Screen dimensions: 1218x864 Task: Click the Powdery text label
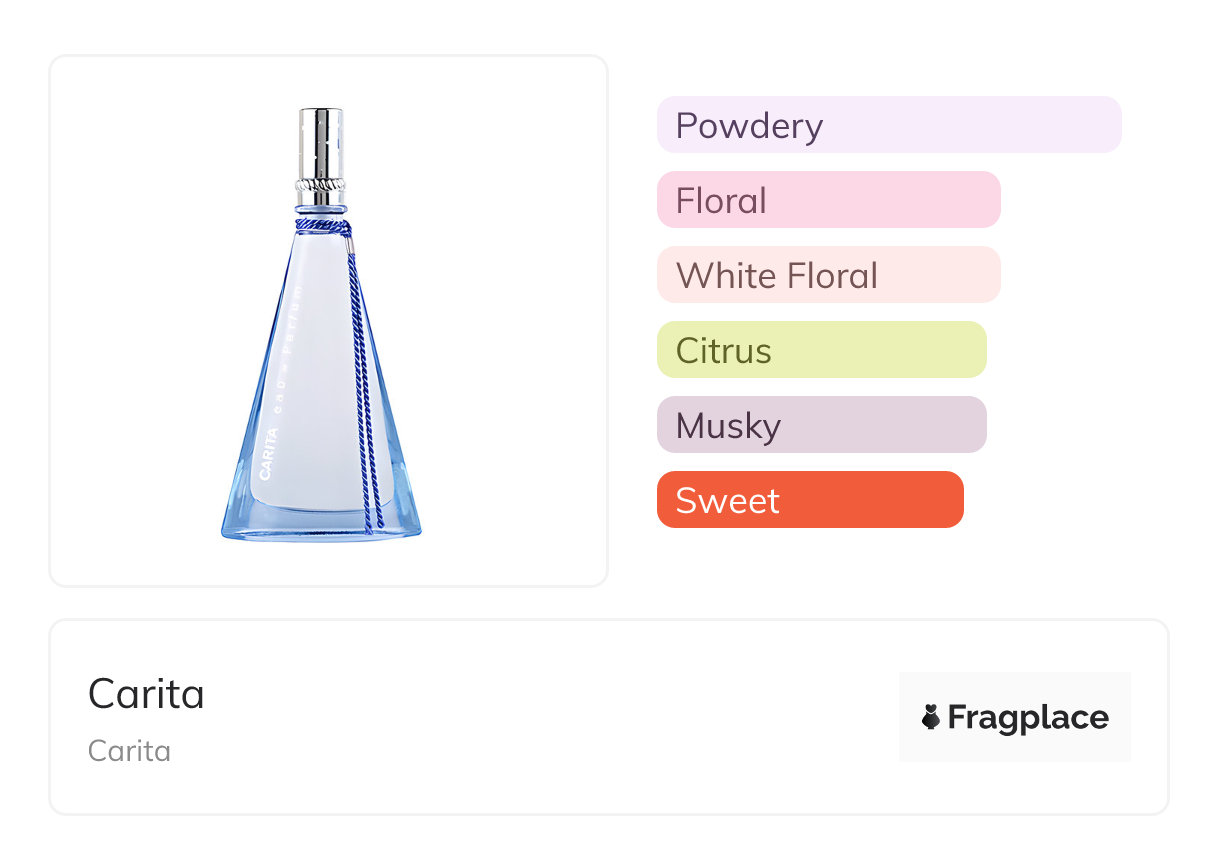tap(749, 125)
